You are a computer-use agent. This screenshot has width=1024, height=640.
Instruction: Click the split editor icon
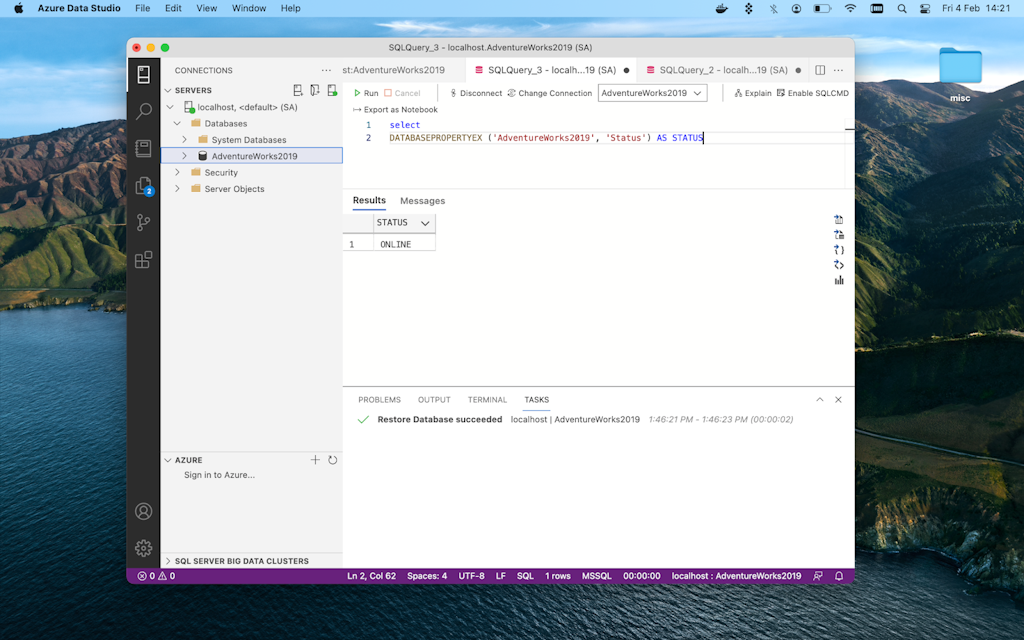820,70
